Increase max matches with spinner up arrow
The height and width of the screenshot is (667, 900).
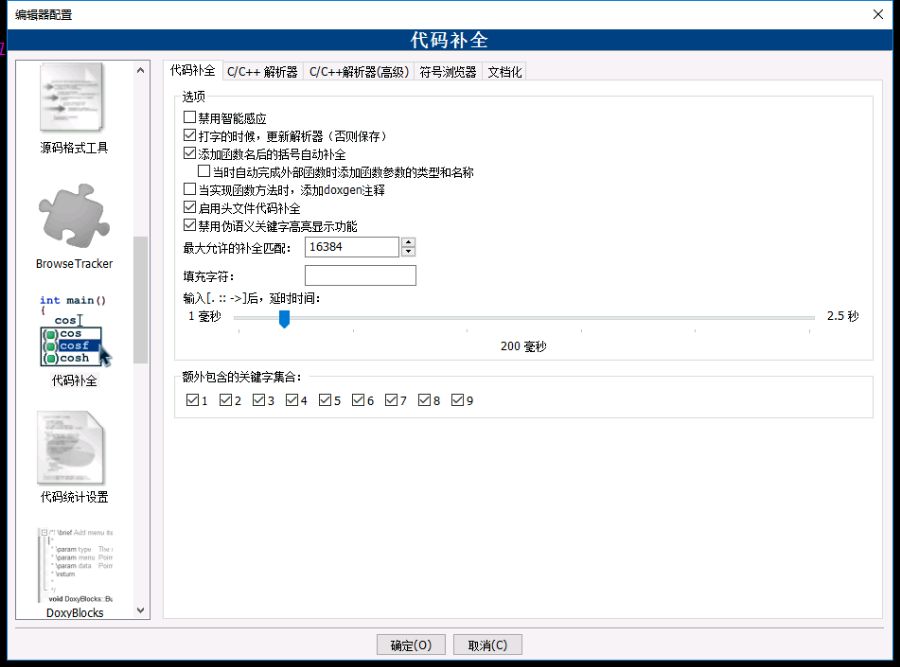(x=408, y=242)
